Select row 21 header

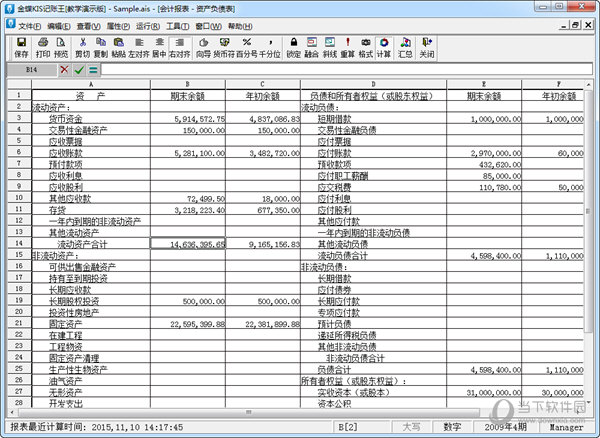19,322
